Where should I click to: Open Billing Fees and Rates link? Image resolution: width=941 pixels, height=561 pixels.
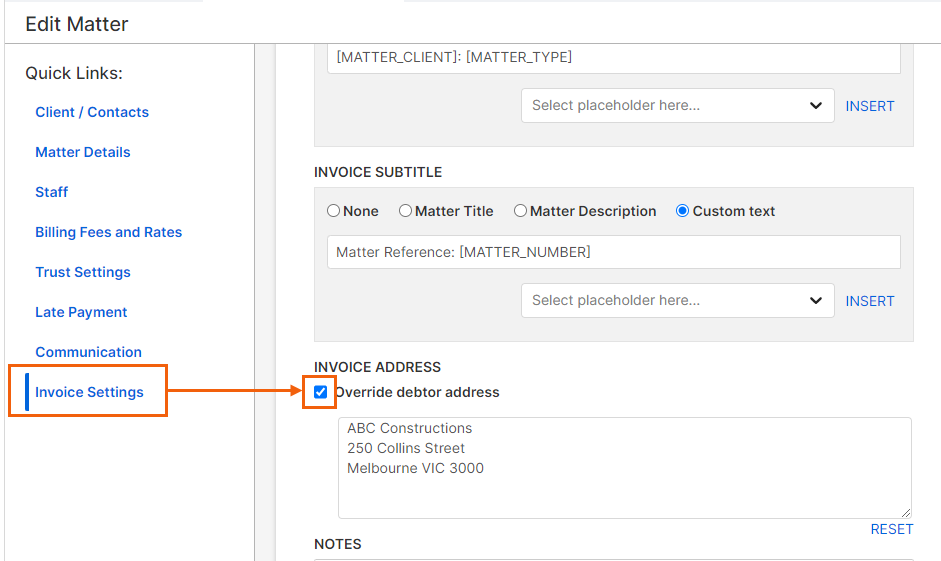click(x=109, y=232)
